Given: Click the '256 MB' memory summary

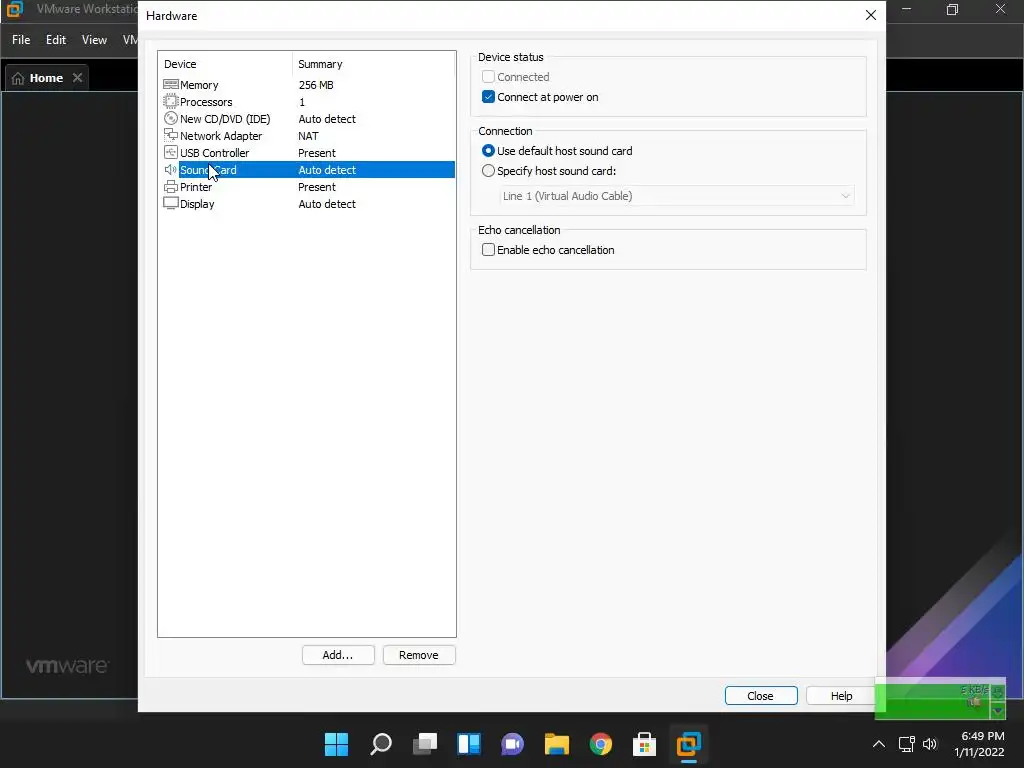Looking at the screenshot, I should click(x=316, y=85).
